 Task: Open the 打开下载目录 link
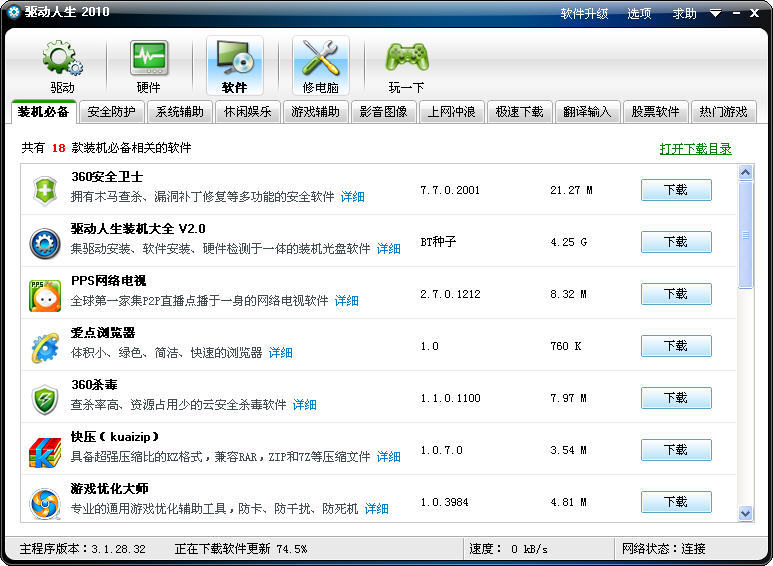[x=695, y=149]
